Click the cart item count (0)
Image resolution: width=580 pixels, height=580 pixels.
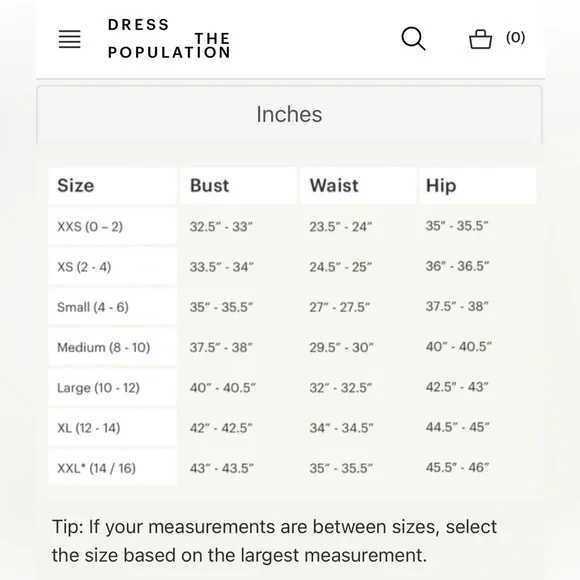click(515, 37)
